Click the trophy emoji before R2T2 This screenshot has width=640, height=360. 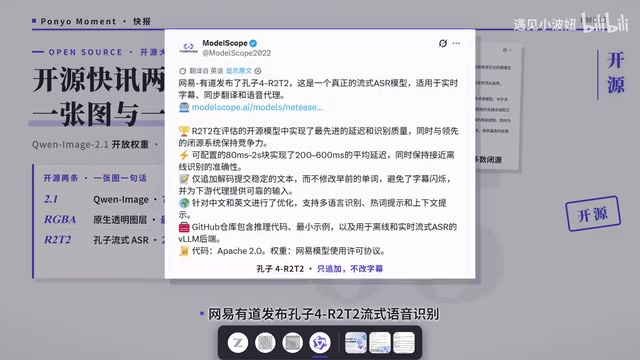point(184,131)
